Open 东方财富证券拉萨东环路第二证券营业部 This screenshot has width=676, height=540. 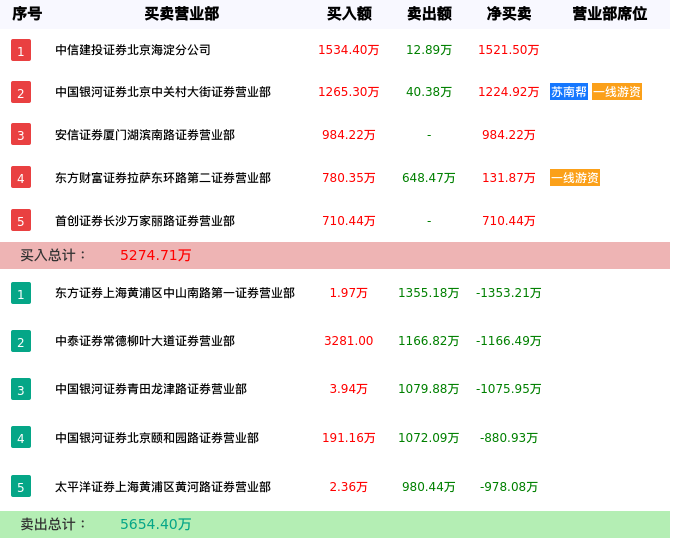point(163,178)
